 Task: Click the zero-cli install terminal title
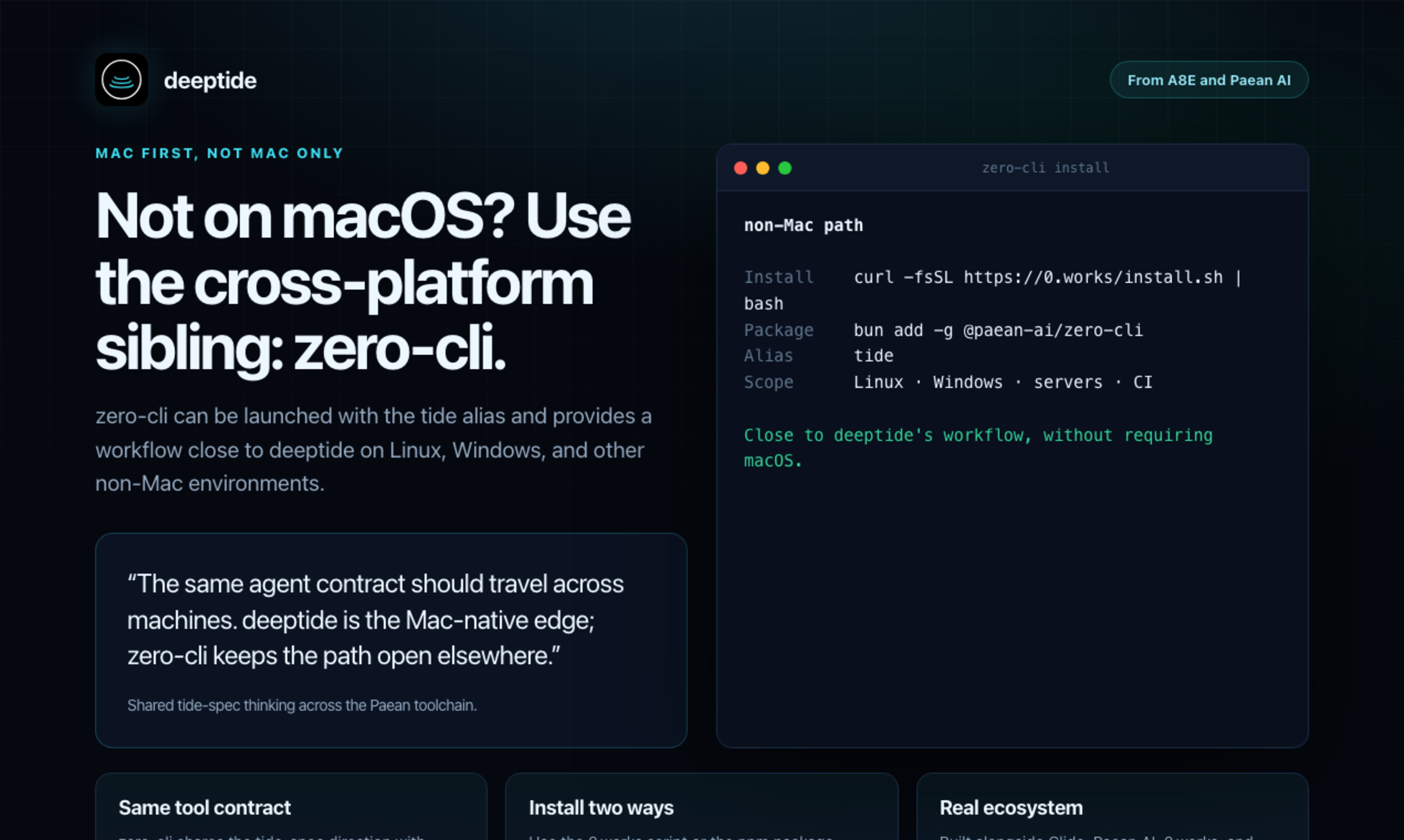(1045, 168)
